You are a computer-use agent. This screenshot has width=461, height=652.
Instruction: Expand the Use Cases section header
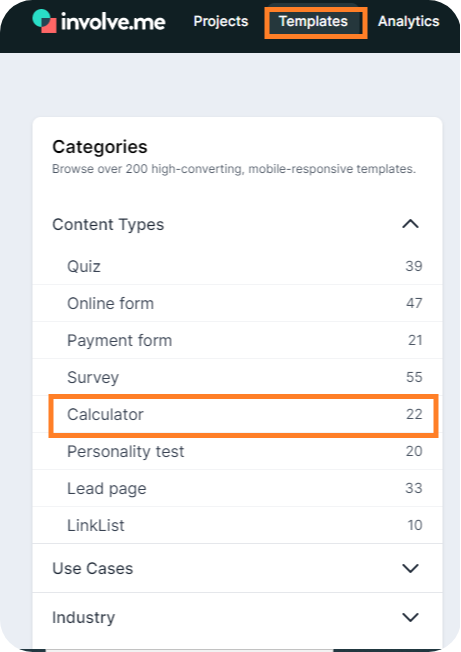tap(237, 568)
